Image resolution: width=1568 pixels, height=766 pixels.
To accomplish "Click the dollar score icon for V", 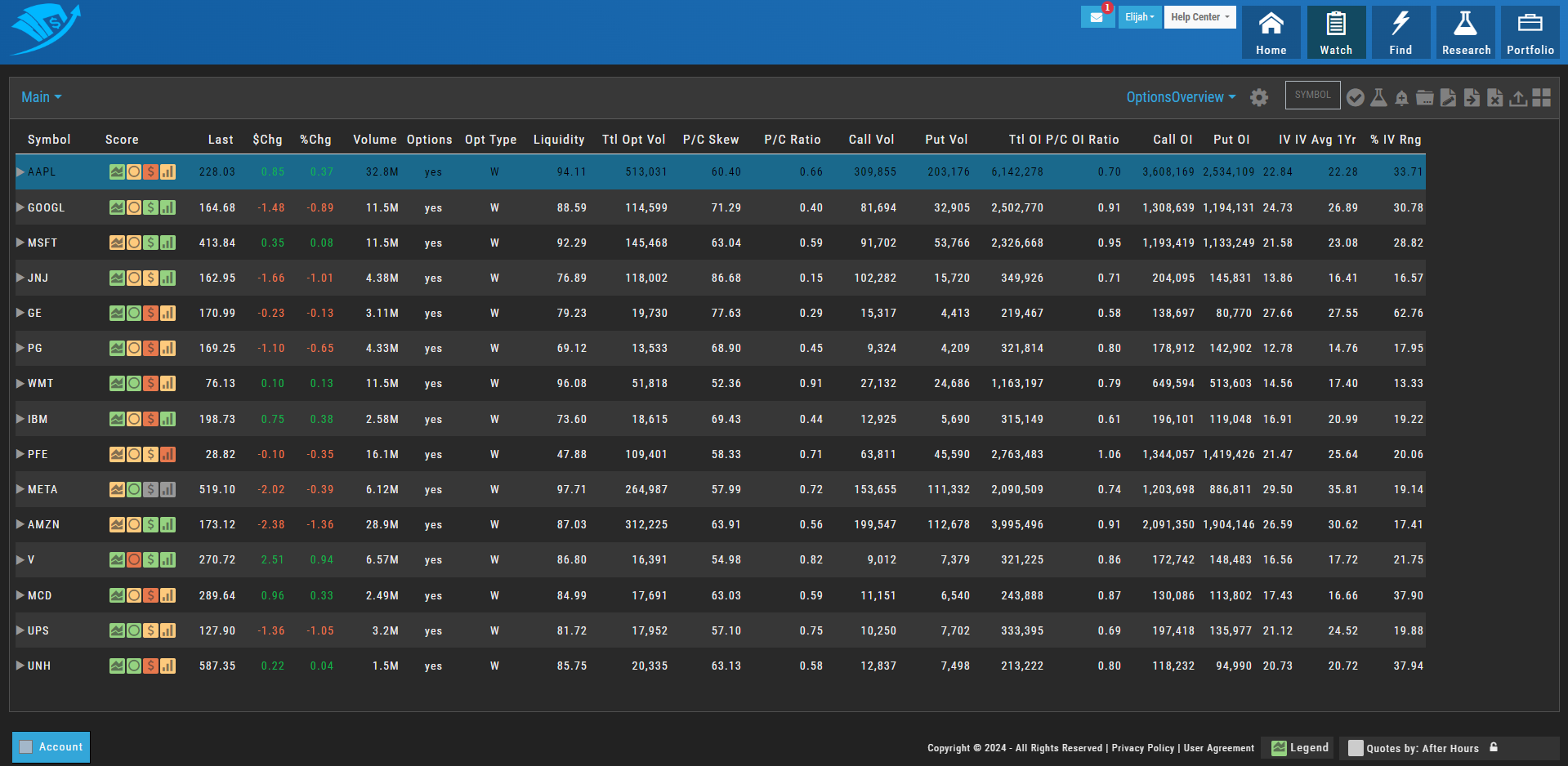I will (150, 559).
